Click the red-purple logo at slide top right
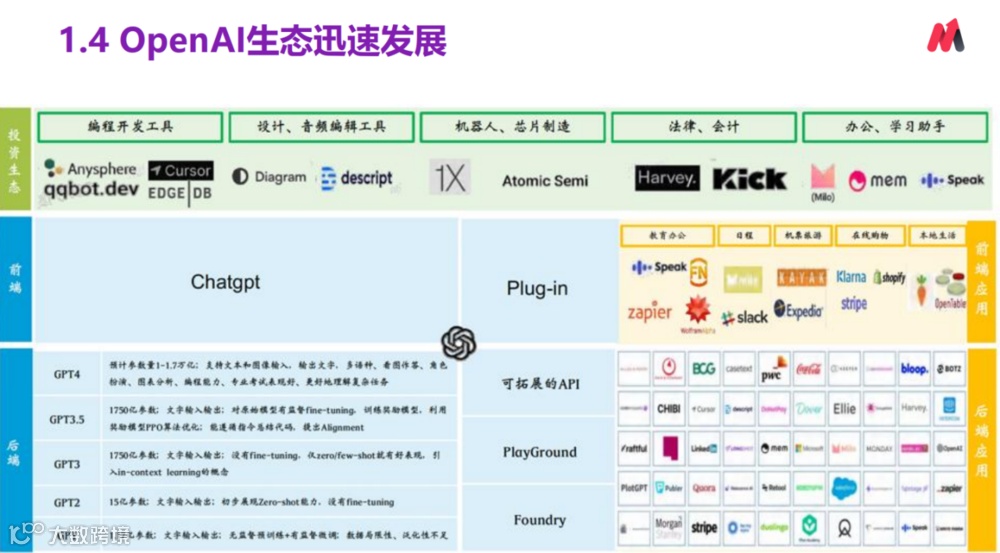The width and height of the screenshot is (1000, 553). (946, 36)
